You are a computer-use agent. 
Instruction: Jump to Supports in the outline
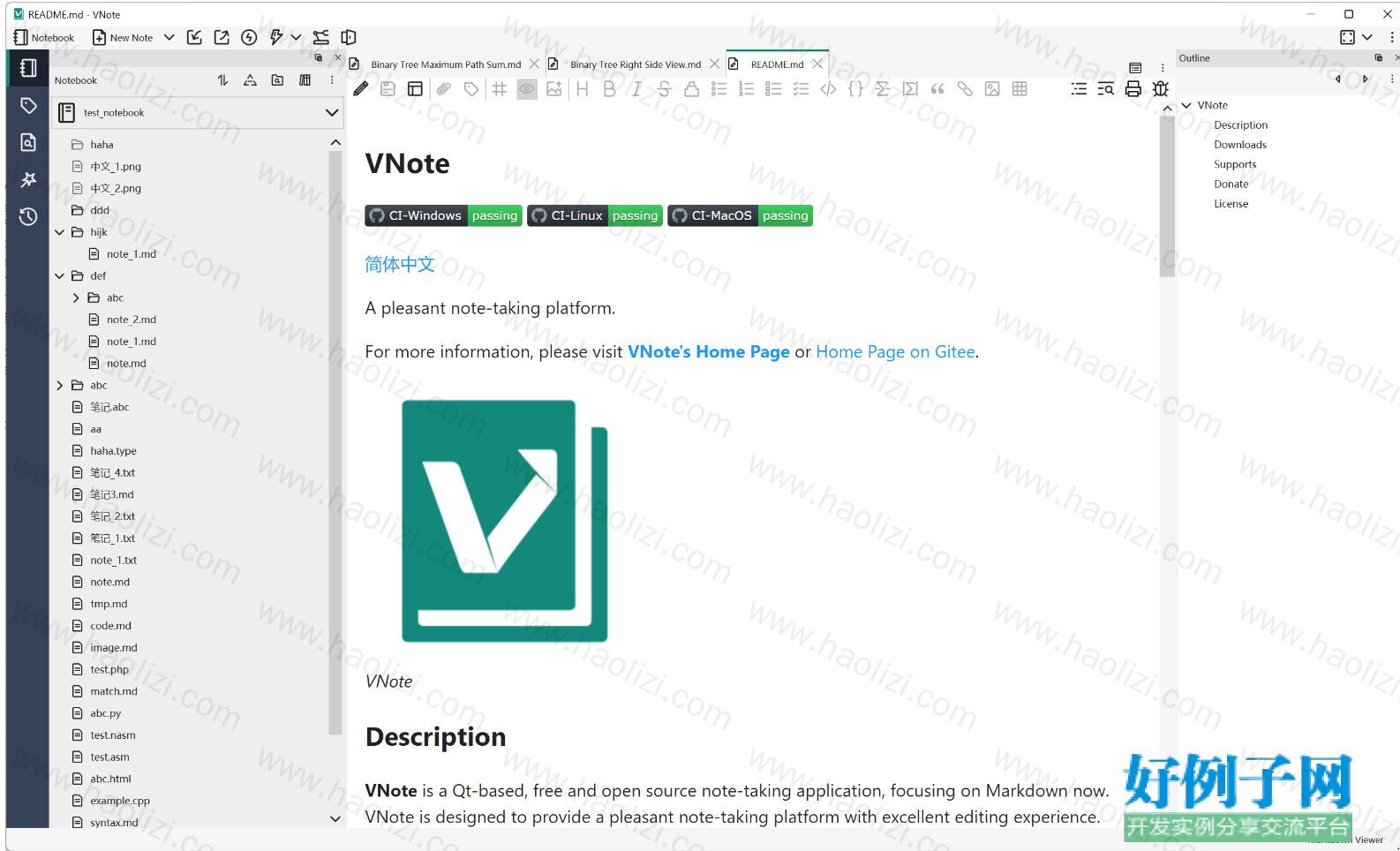(1234, 164)
